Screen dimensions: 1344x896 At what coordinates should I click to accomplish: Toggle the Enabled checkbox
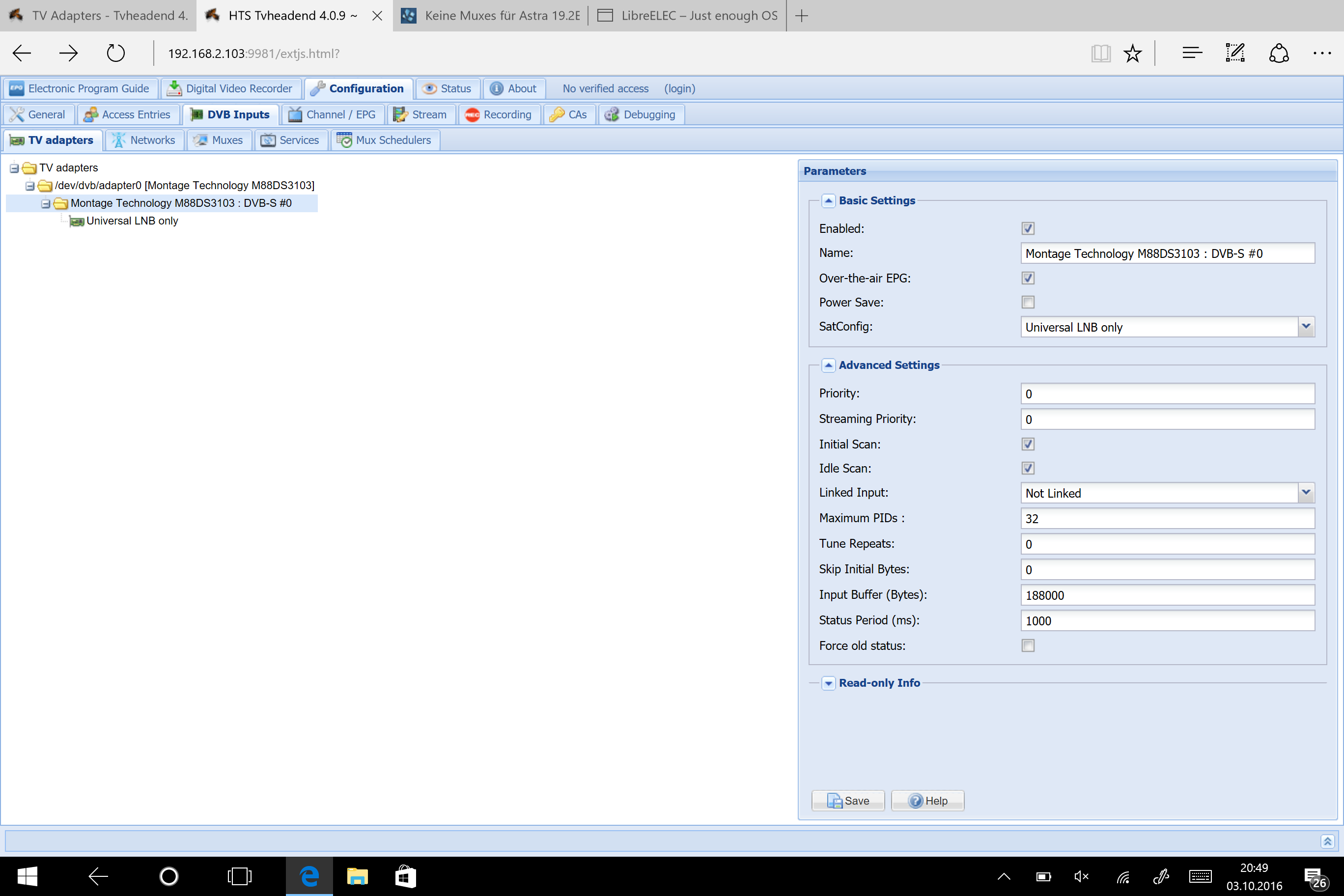[x=1028, y=228]
